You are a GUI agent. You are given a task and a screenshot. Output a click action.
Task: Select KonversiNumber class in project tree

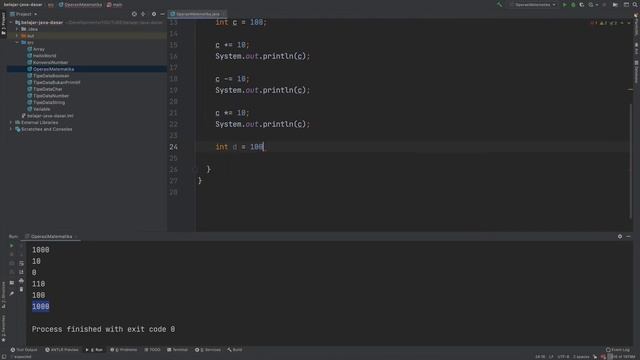[47, 62]
